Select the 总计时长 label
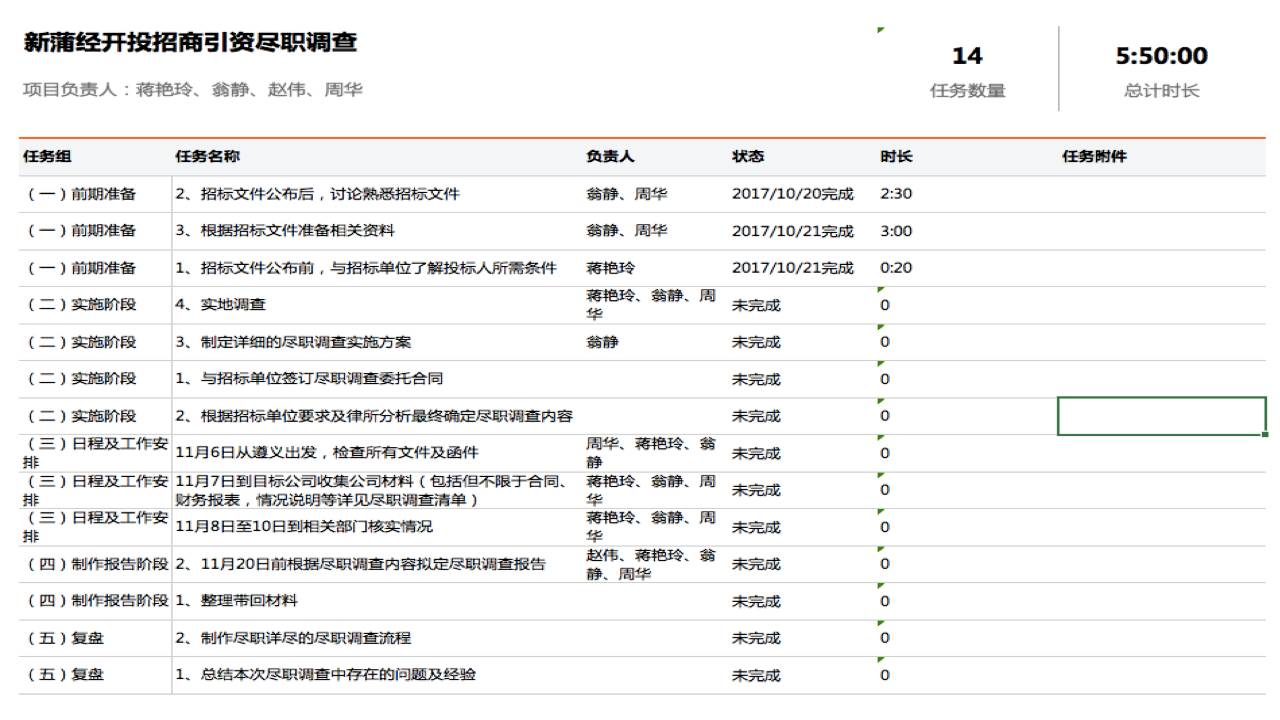 (x=1161, y=91)
